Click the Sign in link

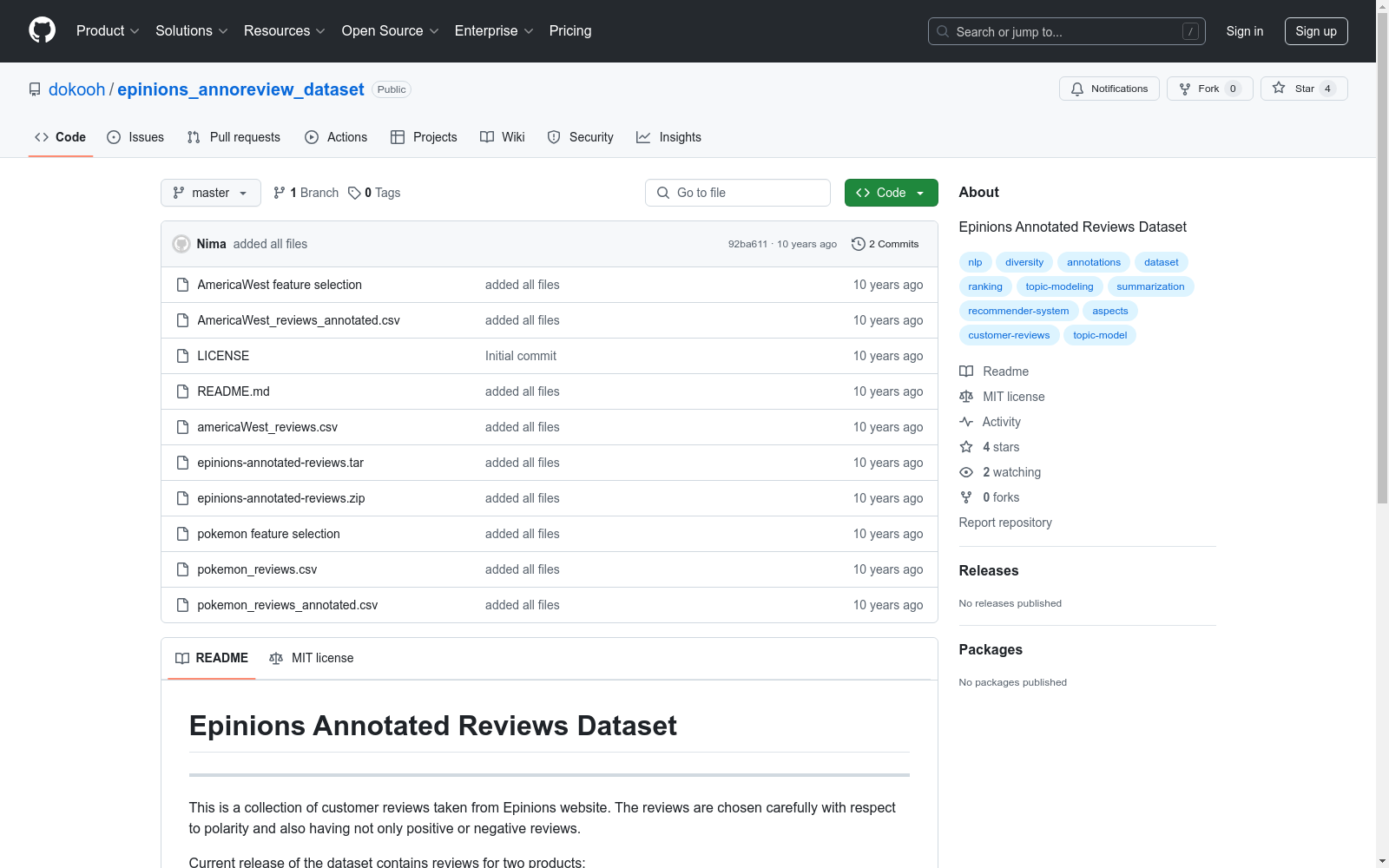(x=1245, y=31)
